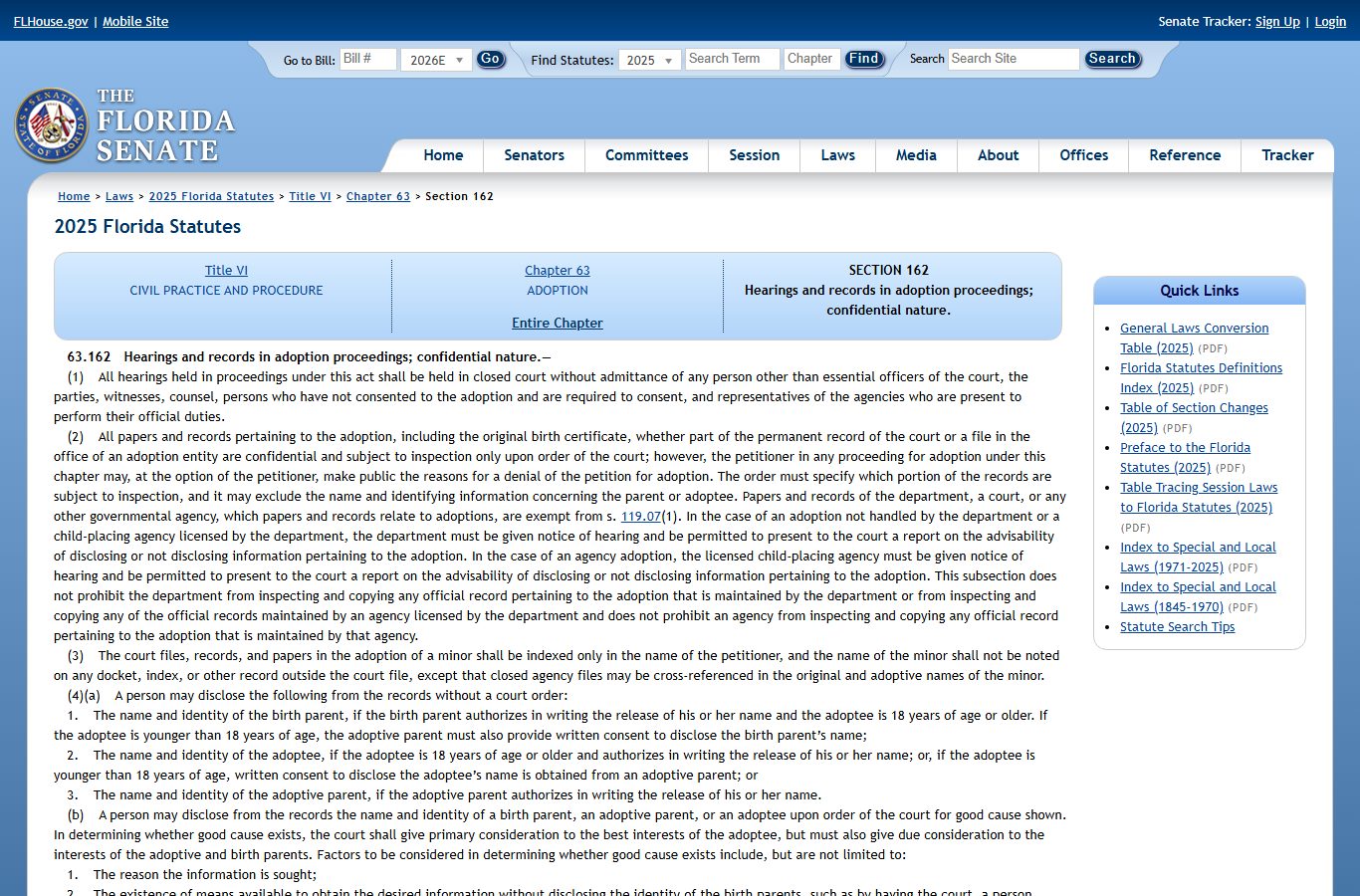Click the Chapter 63 header link
The width and height of the screenshot is (1360, 896).
click(558, 270)
